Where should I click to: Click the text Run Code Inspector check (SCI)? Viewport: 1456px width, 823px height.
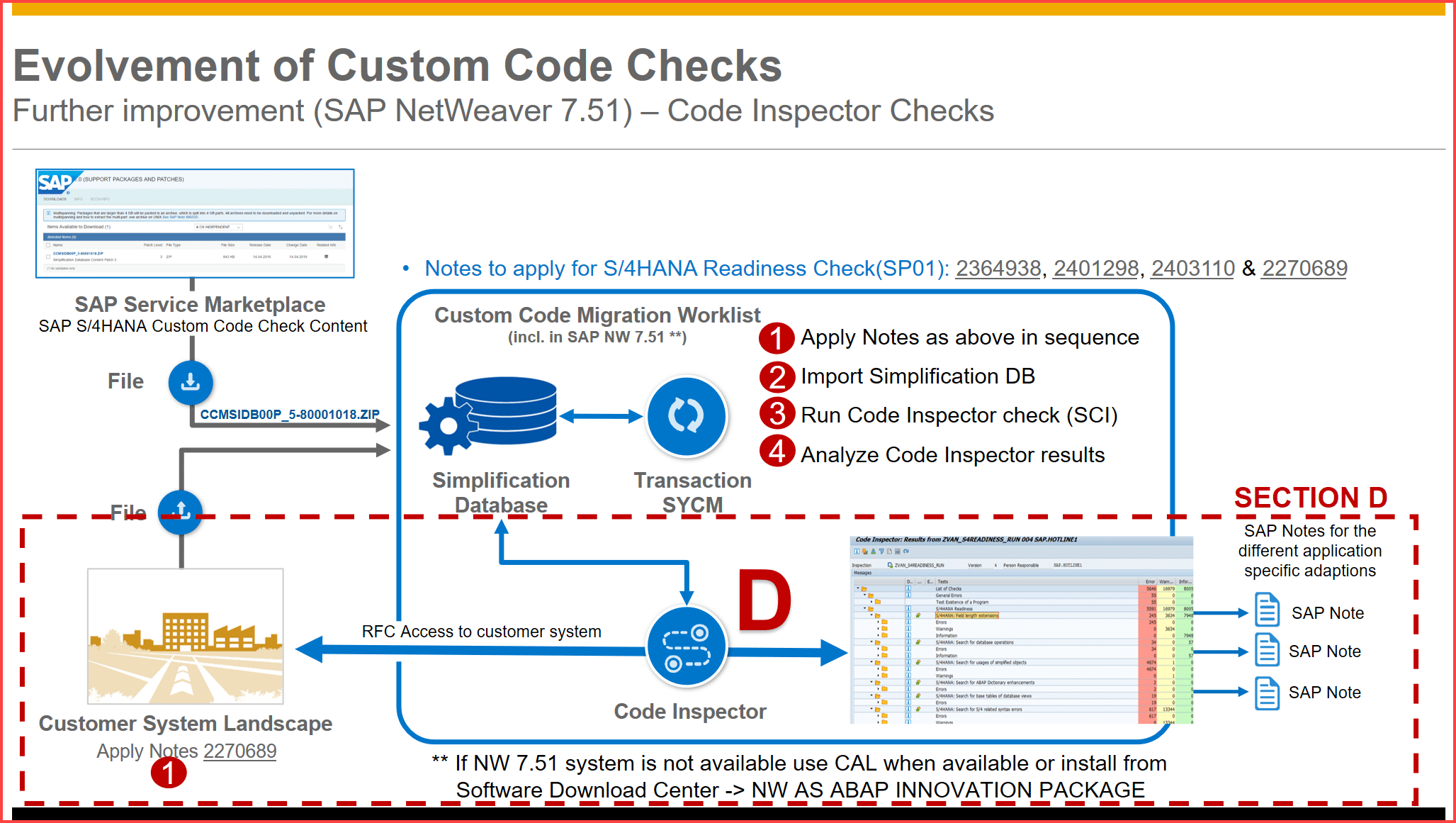tap(959, 415)
